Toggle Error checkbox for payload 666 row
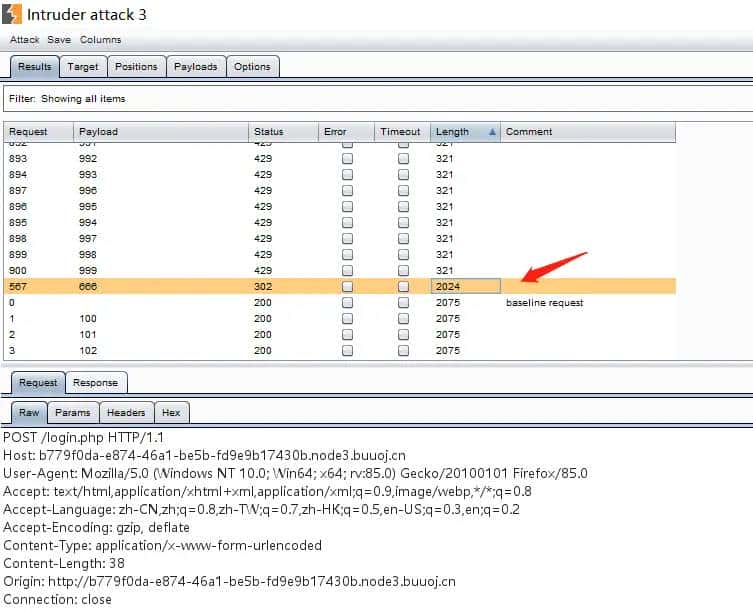Viewport: 753px width, 612px height. [x=347, y=287]
